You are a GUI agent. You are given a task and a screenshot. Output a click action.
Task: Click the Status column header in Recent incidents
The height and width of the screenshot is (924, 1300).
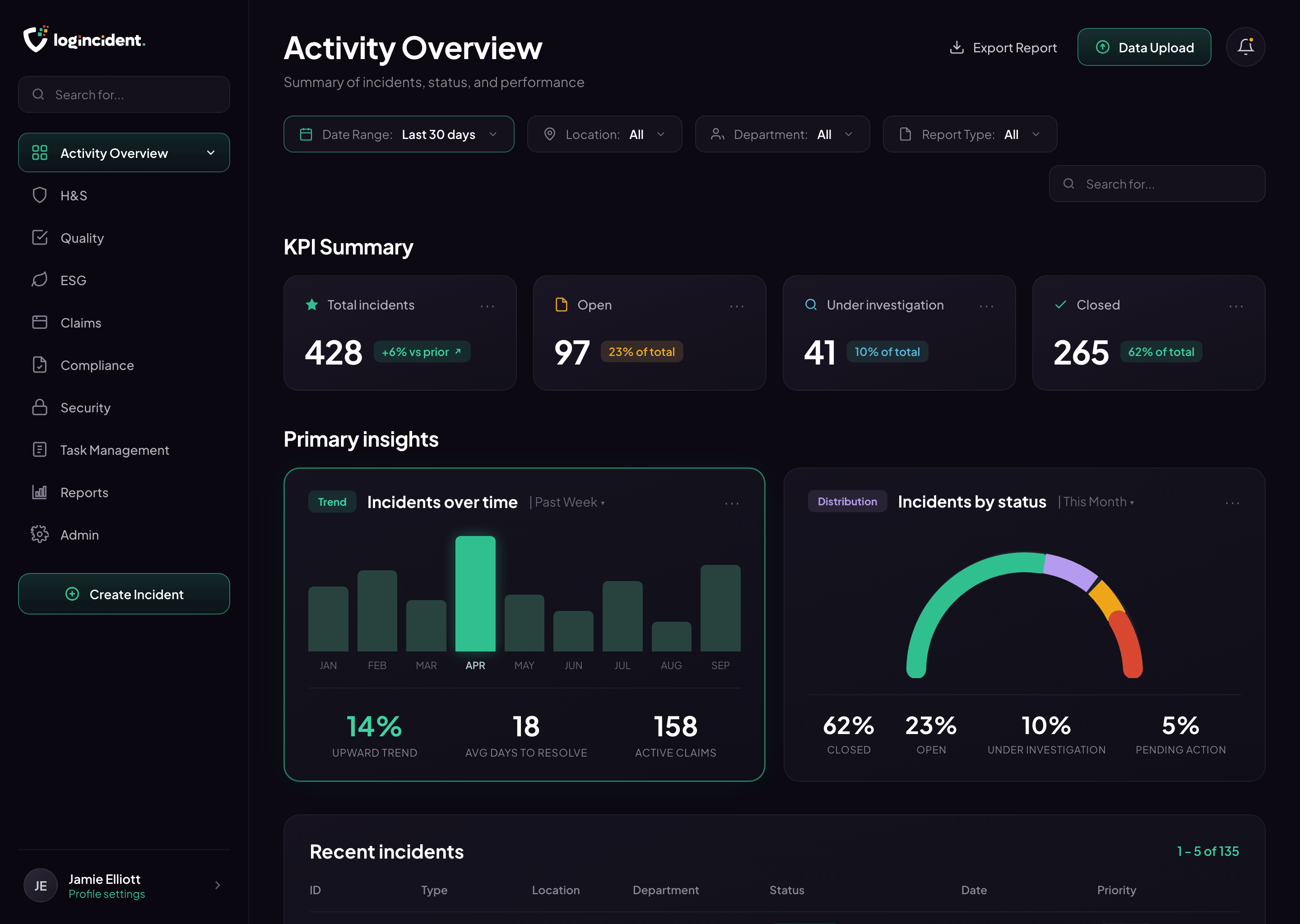787,890
